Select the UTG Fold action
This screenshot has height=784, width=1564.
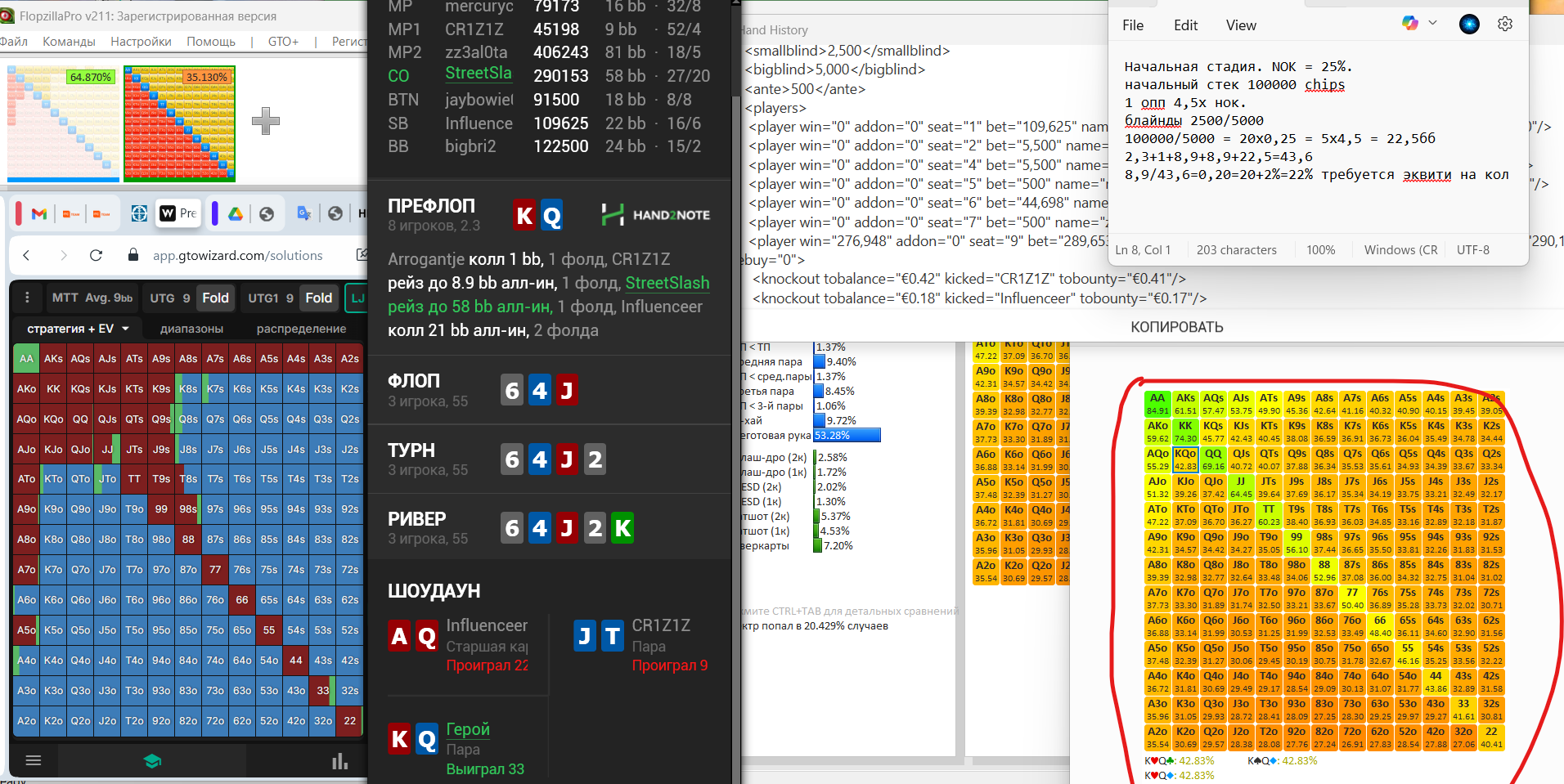tap(216, 298)
